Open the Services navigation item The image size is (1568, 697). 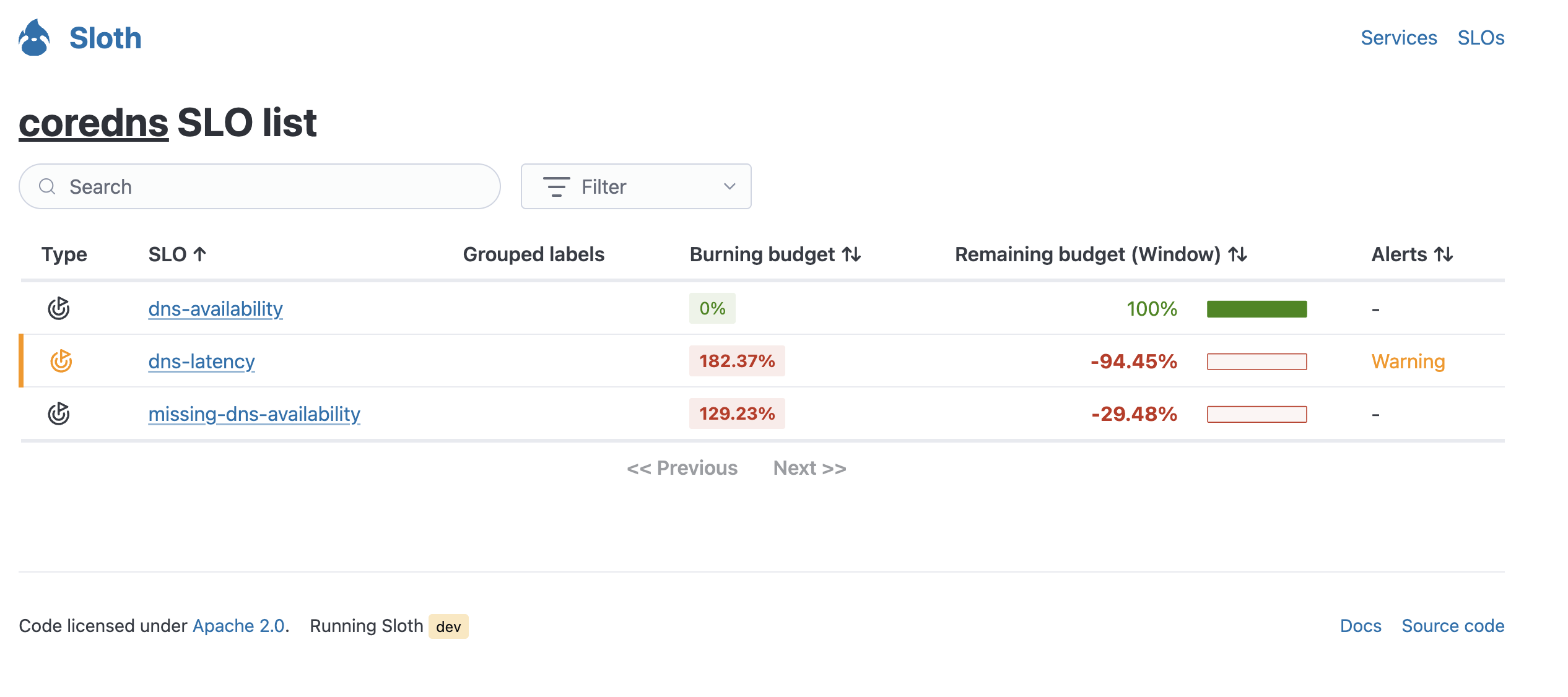coord(1398,38)
